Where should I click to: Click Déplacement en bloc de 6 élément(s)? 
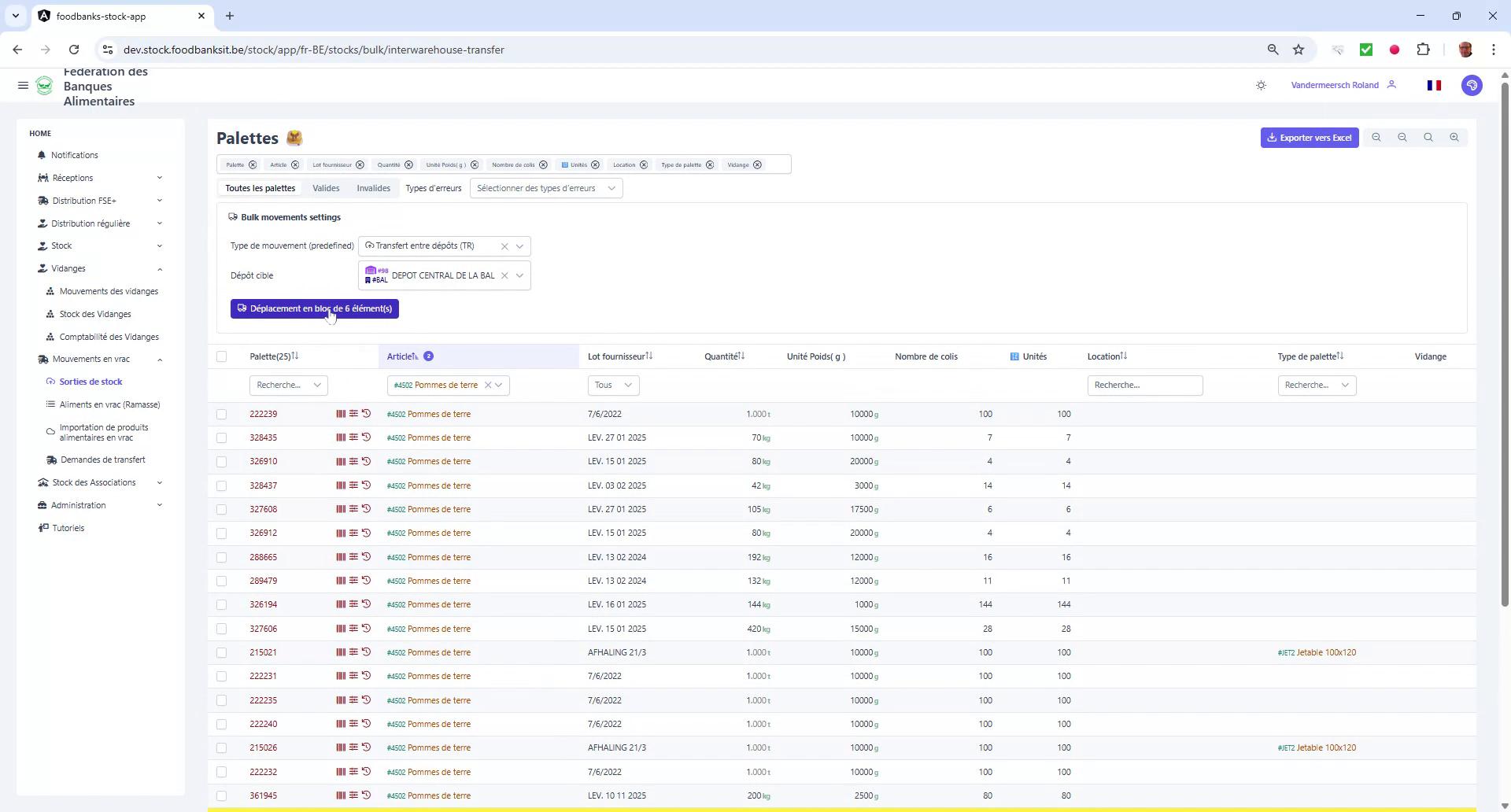tap(314, 308)
